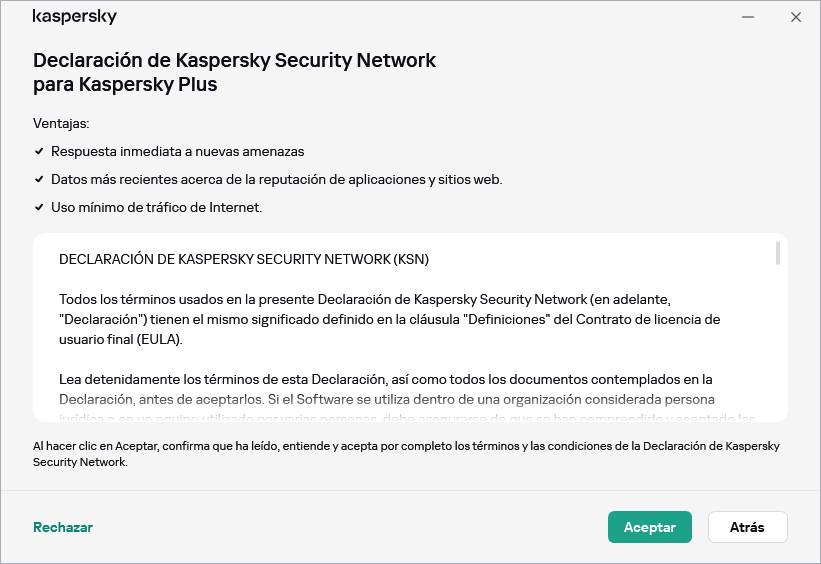Click the "Ventajas:" label
Screen dimensions: 821x564
pos(61,123)
